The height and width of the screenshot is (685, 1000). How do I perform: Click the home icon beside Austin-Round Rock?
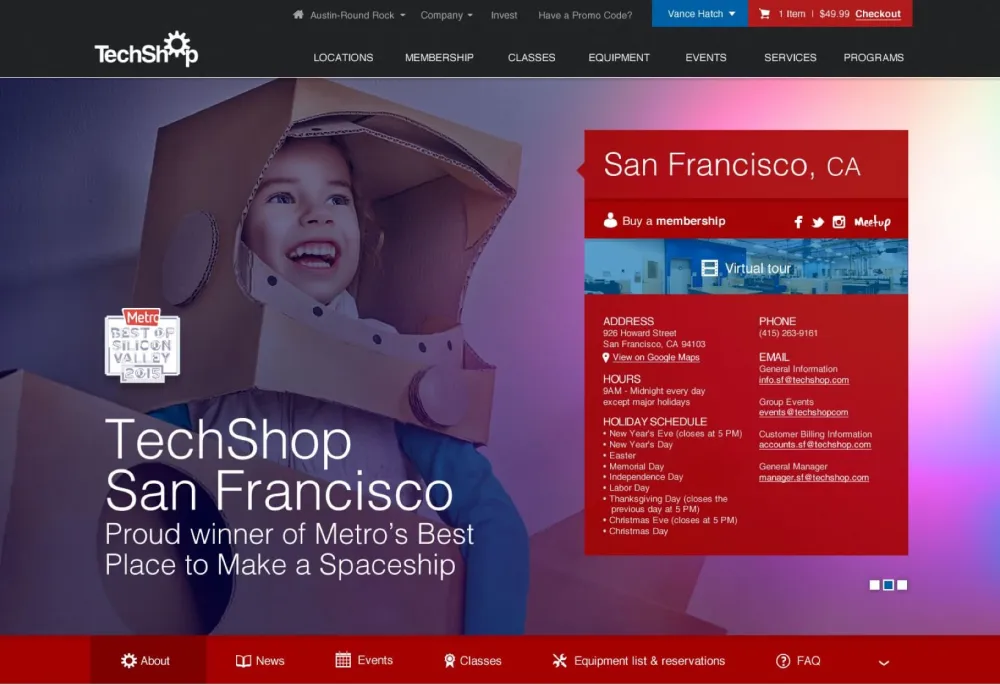pyautogui.click(x=298, y=14)
